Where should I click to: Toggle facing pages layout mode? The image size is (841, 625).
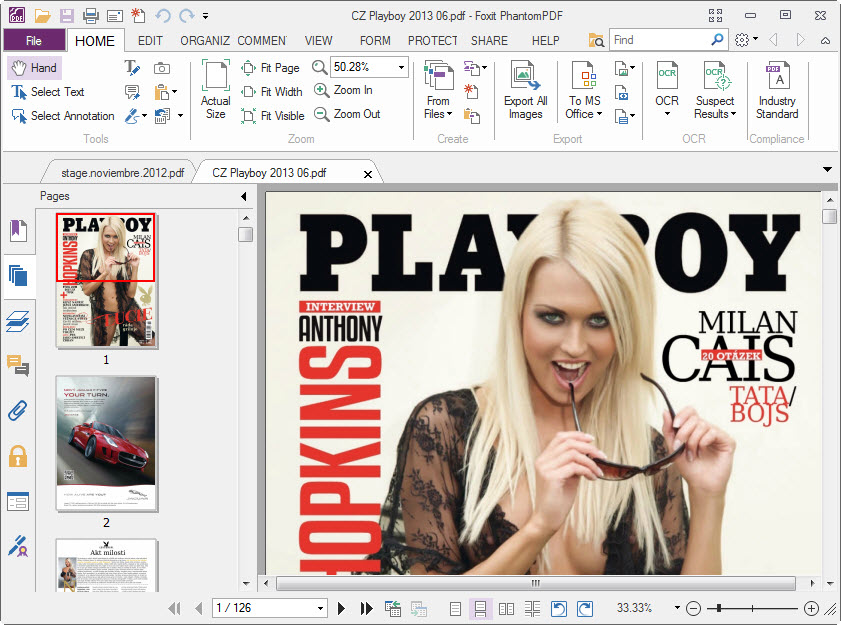coord(507,608)
